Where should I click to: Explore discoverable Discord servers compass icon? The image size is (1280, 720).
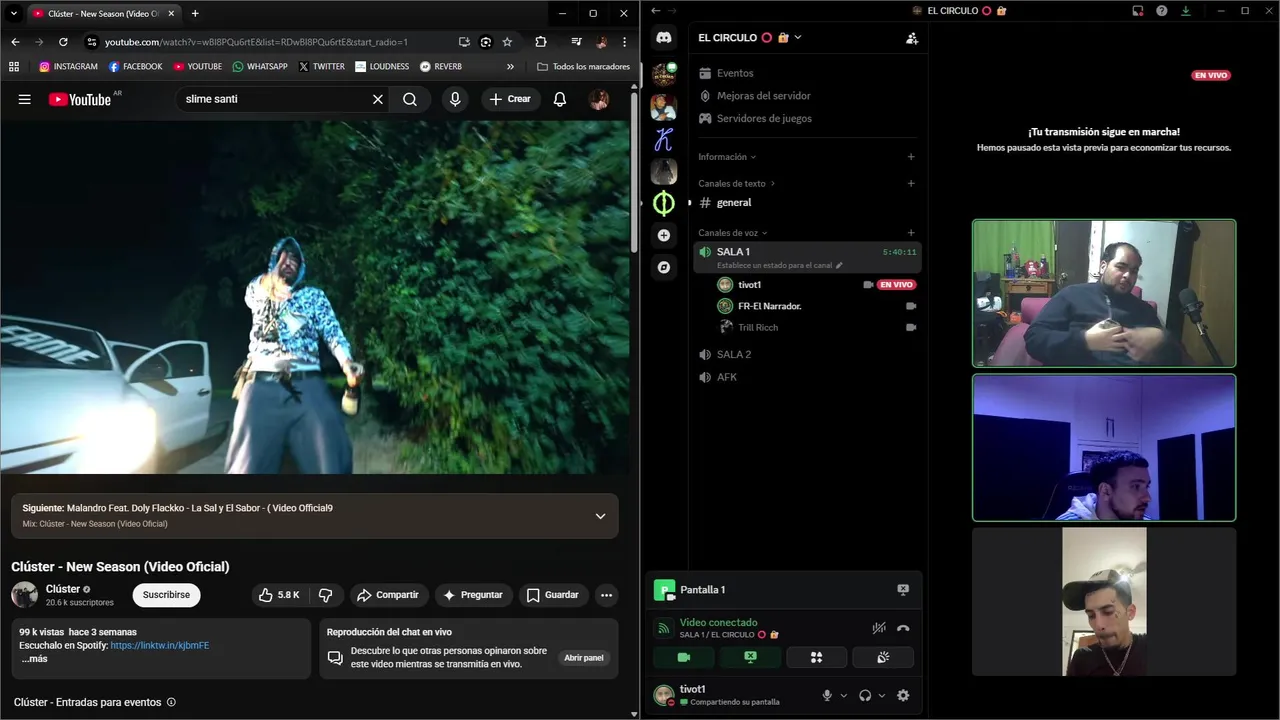(x=664, y=267)
